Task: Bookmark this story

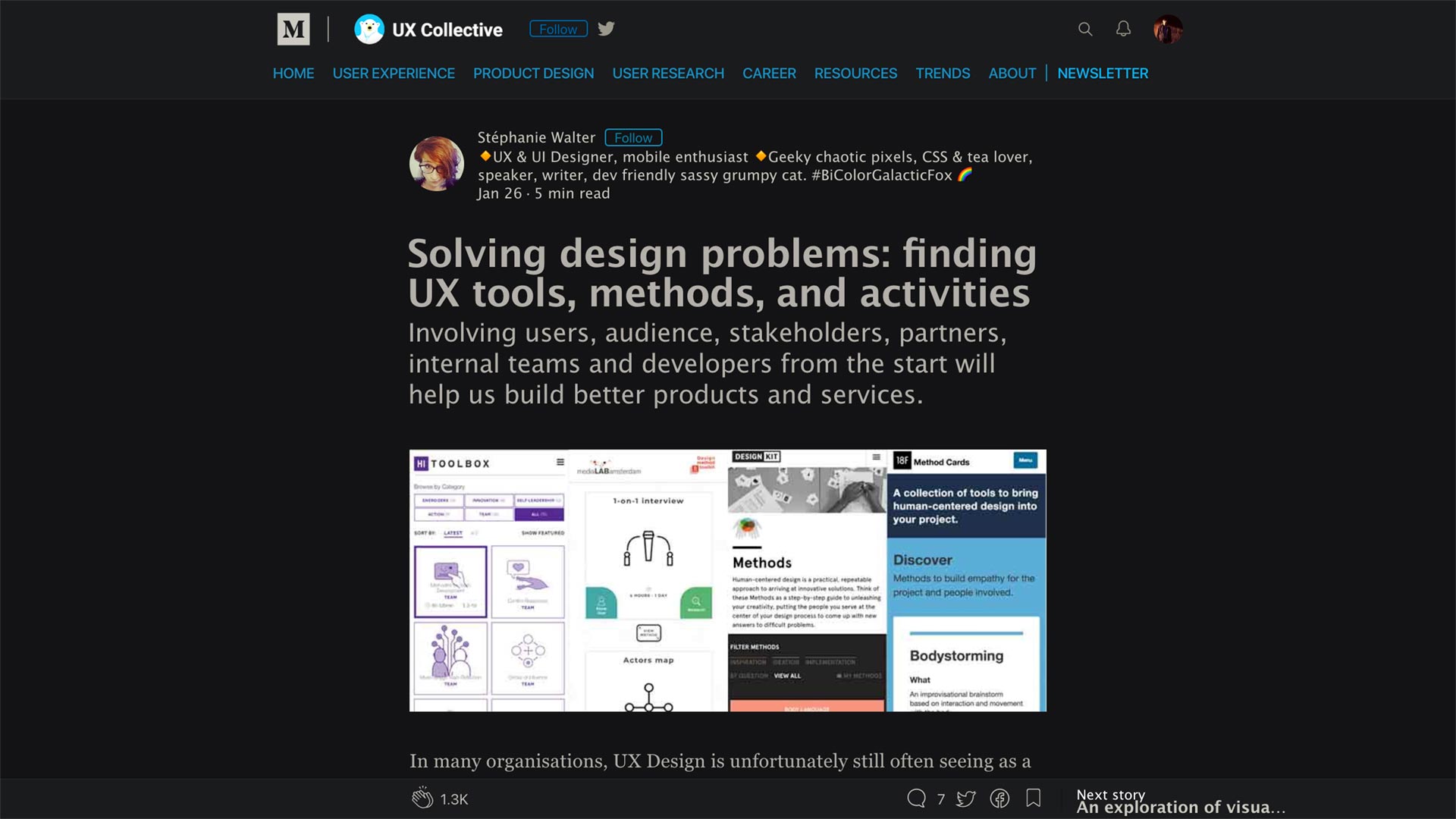Action: click(1033, 798)
